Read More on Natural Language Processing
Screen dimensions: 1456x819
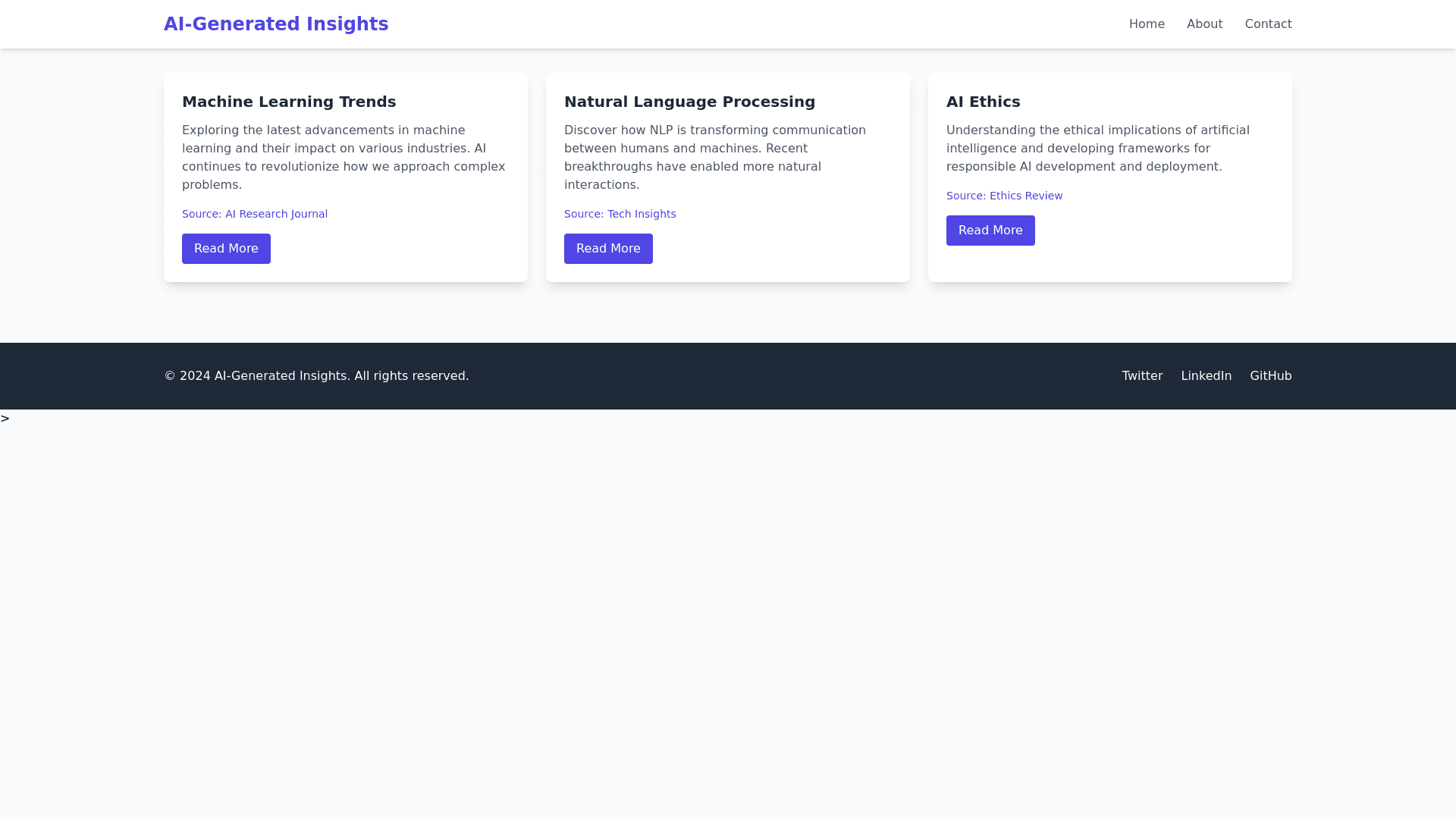tap(608, 249)
